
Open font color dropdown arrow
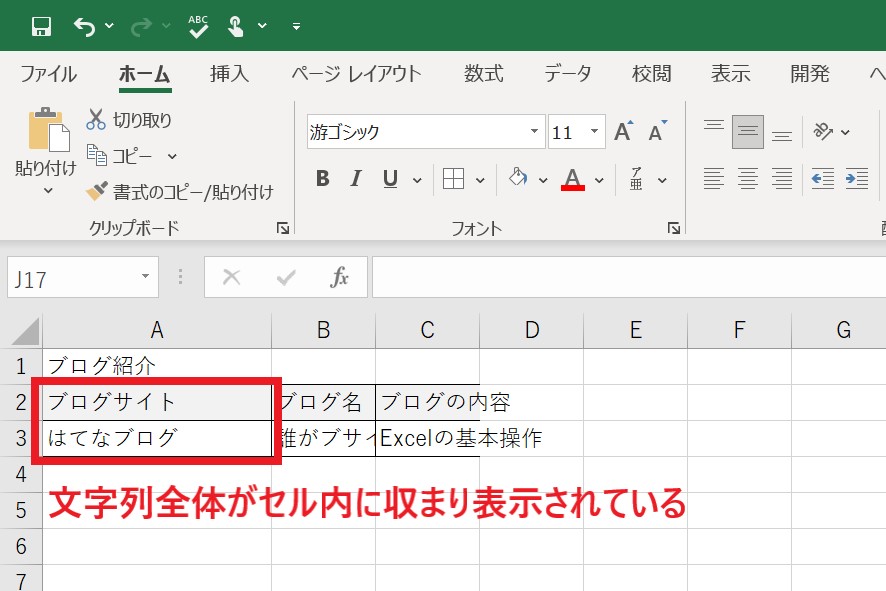pyautogui.click(x=600, y=180)
